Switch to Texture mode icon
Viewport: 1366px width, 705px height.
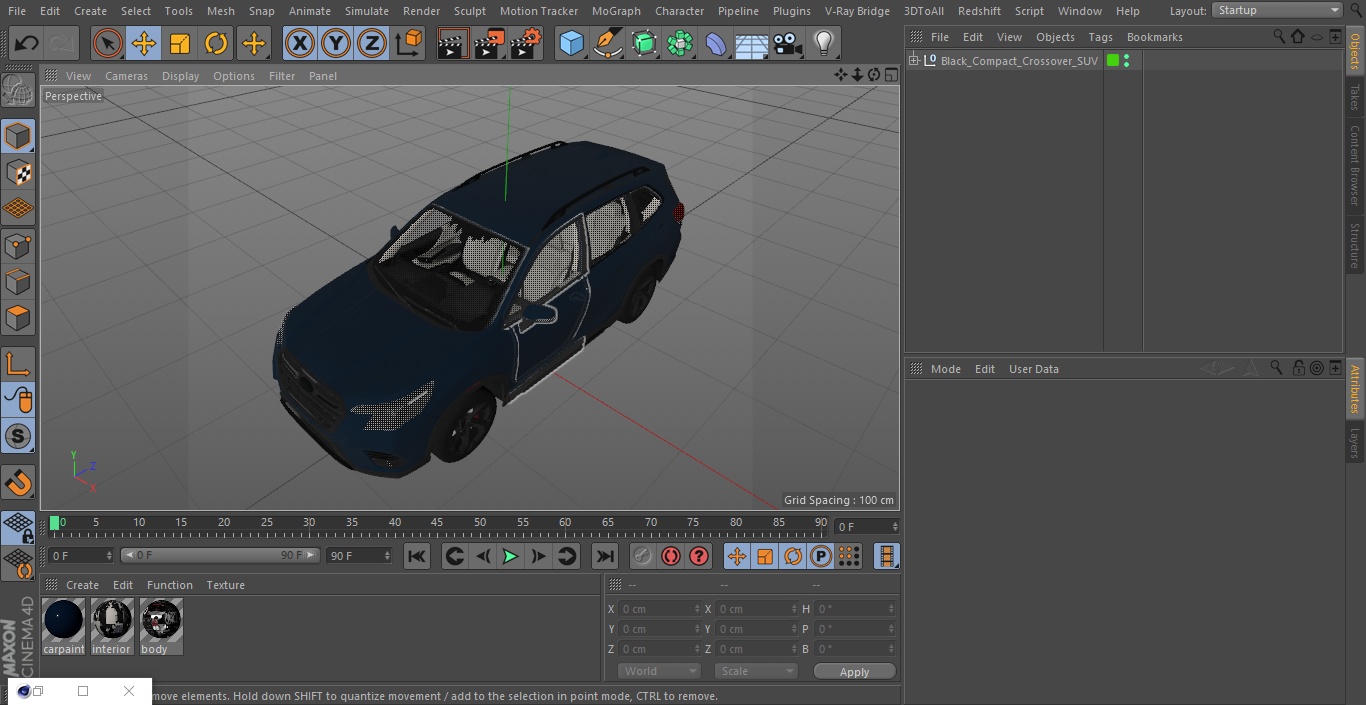coord(18,173)
